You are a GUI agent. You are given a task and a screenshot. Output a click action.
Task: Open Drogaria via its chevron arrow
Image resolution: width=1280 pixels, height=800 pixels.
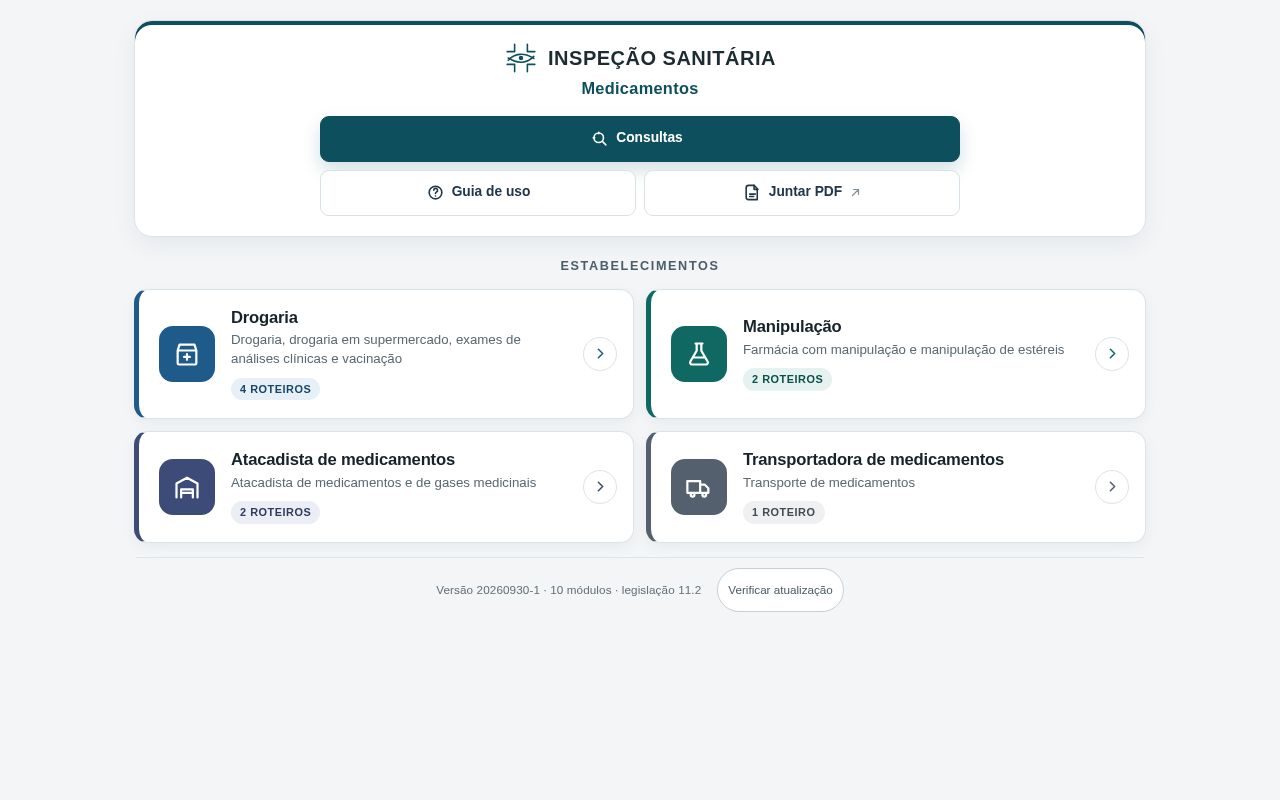point(600,354)
